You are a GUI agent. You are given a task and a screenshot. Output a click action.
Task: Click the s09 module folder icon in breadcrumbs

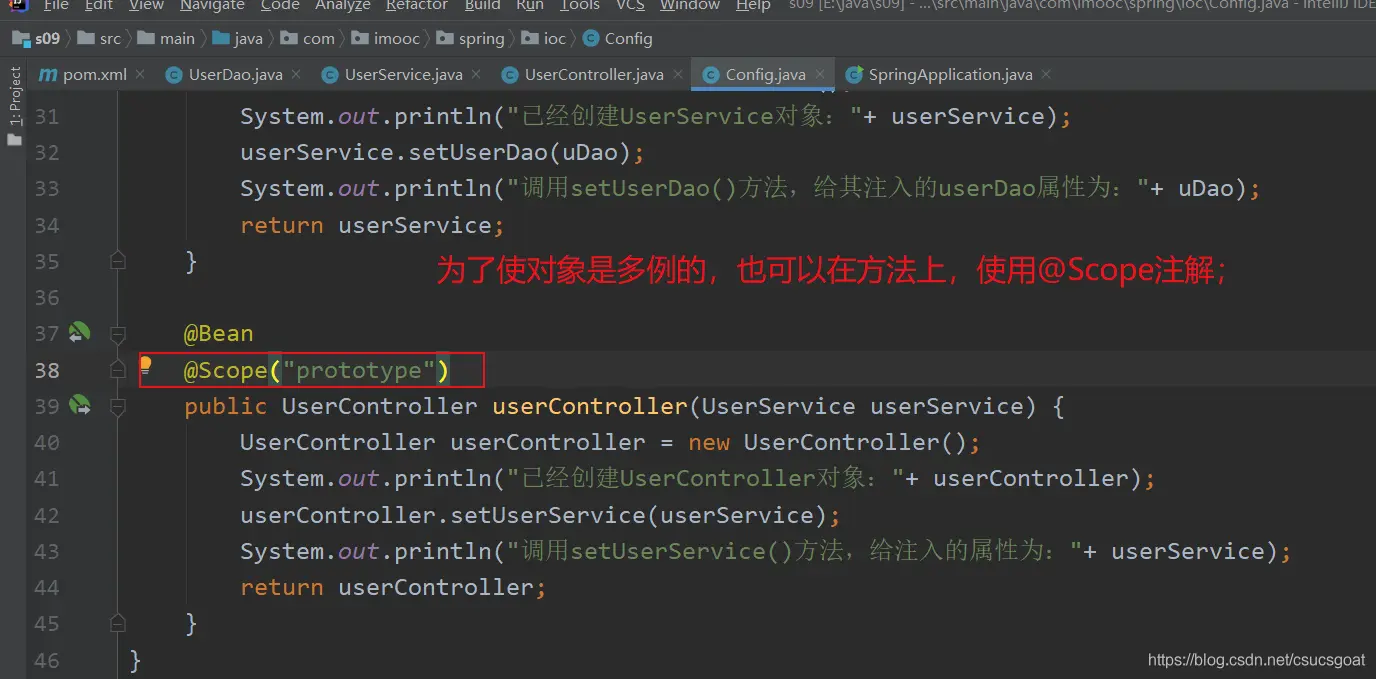[20, 39]
